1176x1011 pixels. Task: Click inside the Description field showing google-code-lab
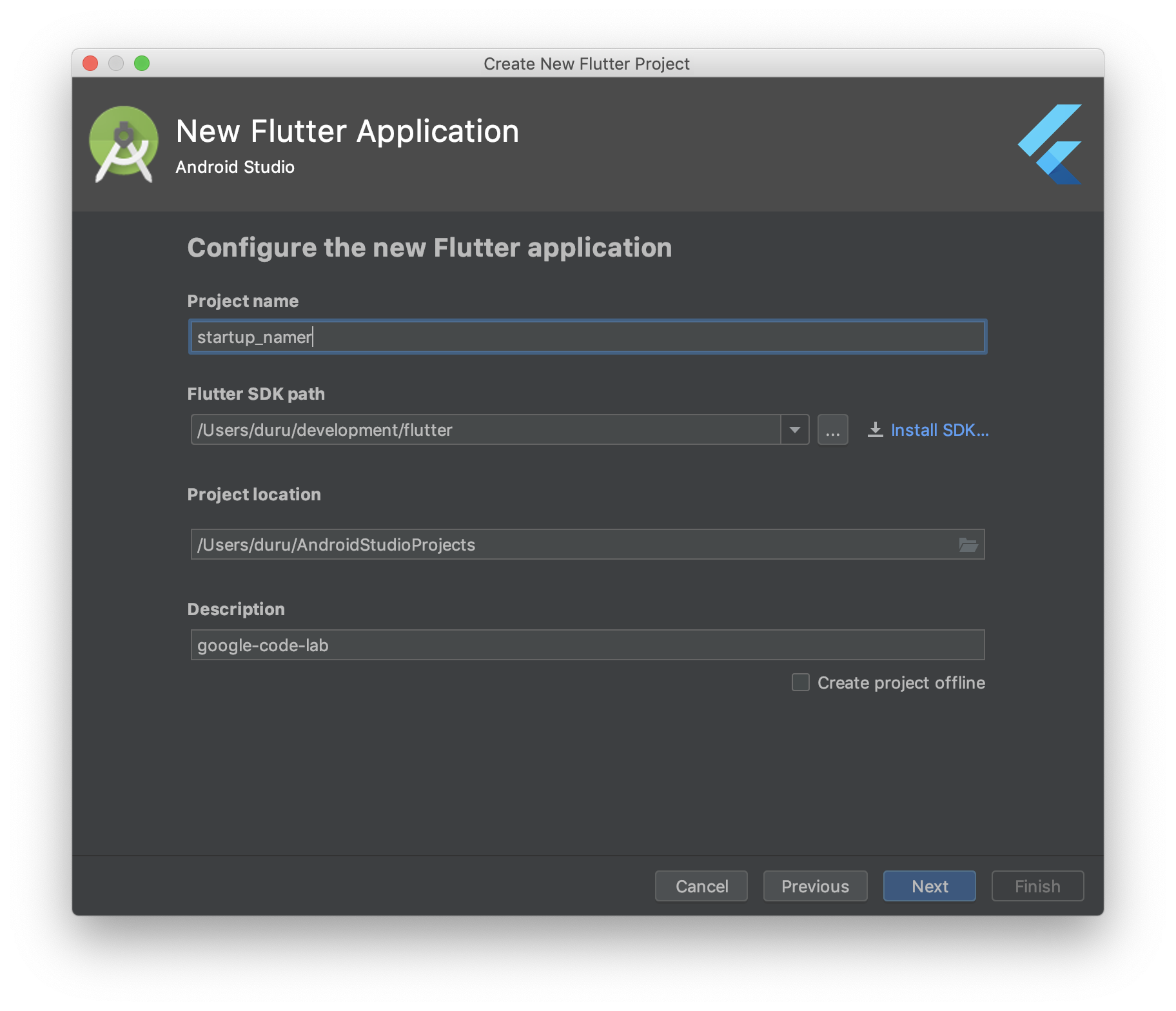point(587,644)
